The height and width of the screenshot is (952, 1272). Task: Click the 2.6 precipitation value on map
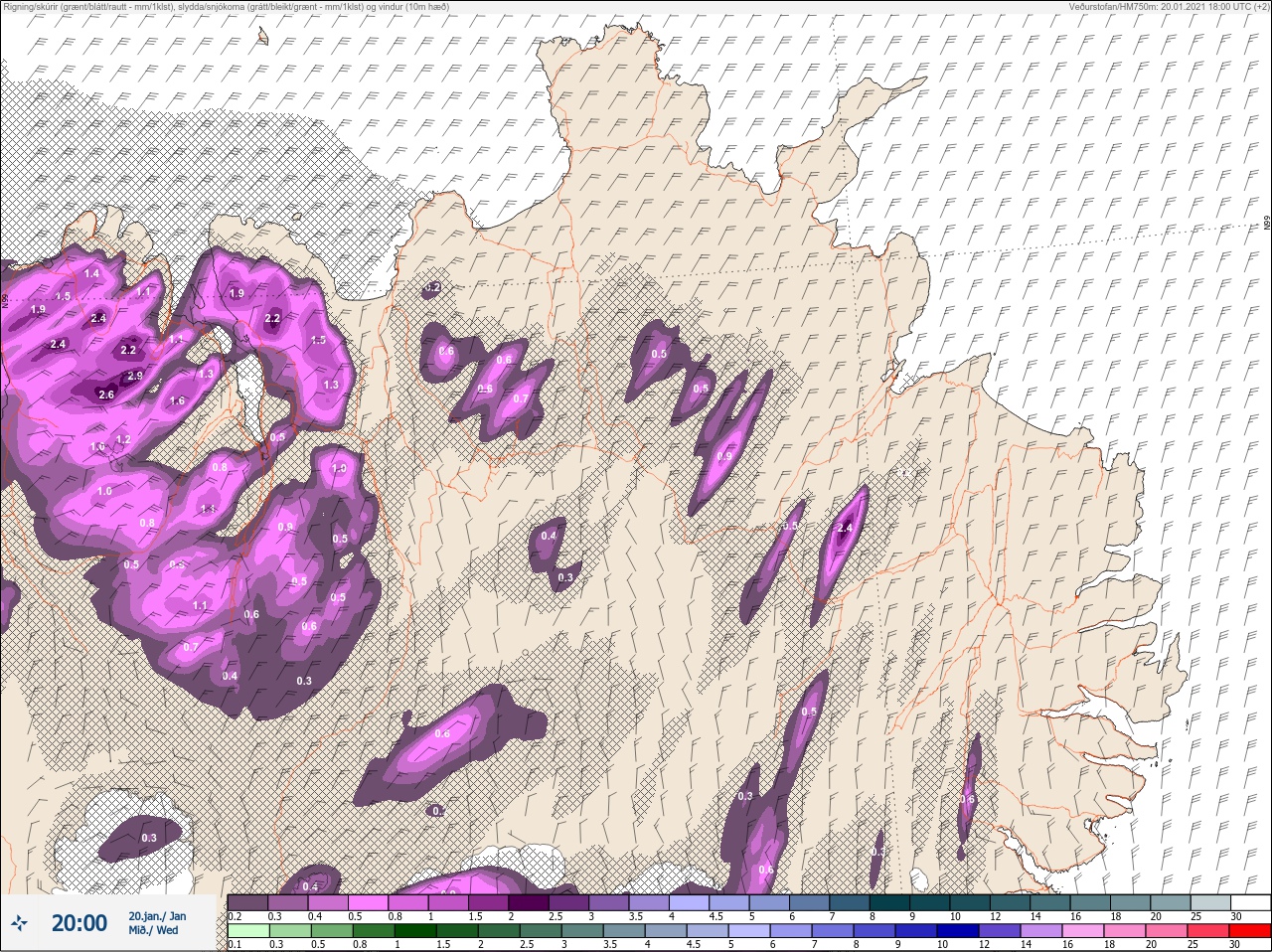point(106,395)
